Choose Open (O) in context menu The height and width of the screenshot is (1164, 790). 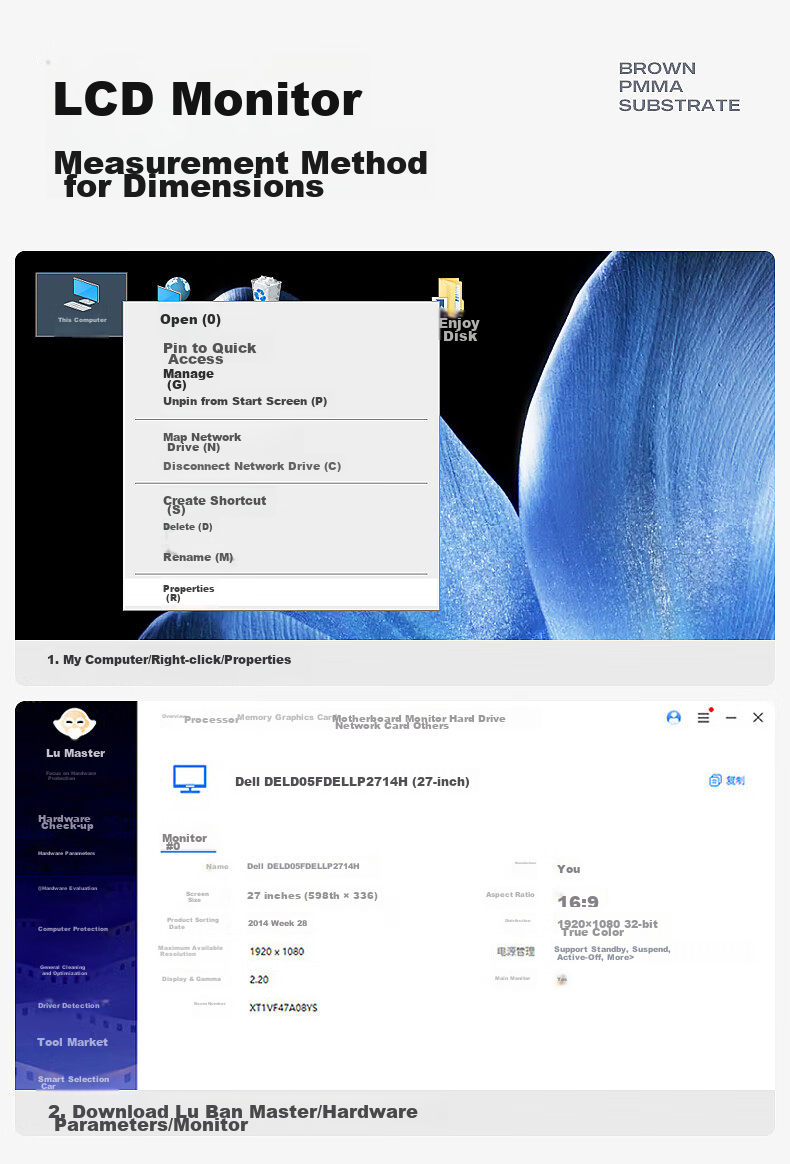point(190,320)
